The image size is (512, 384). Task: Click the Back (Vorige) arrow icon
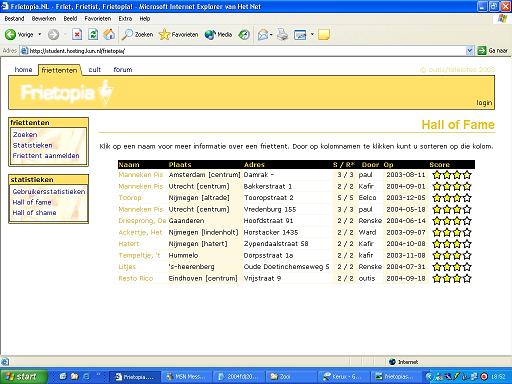pyautogui.click(x=10, y=34)
